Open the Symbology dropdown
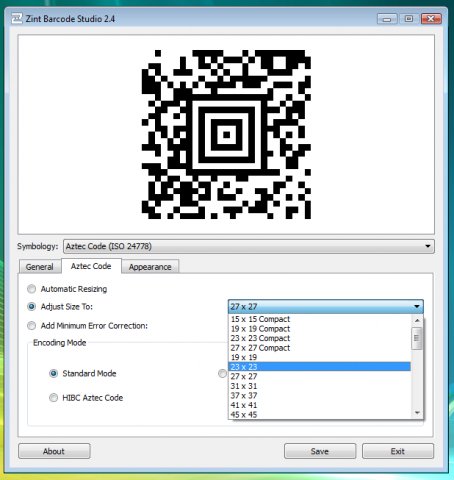Image resolution: width=454 pixels, height=480 pixels. (249, 246)
